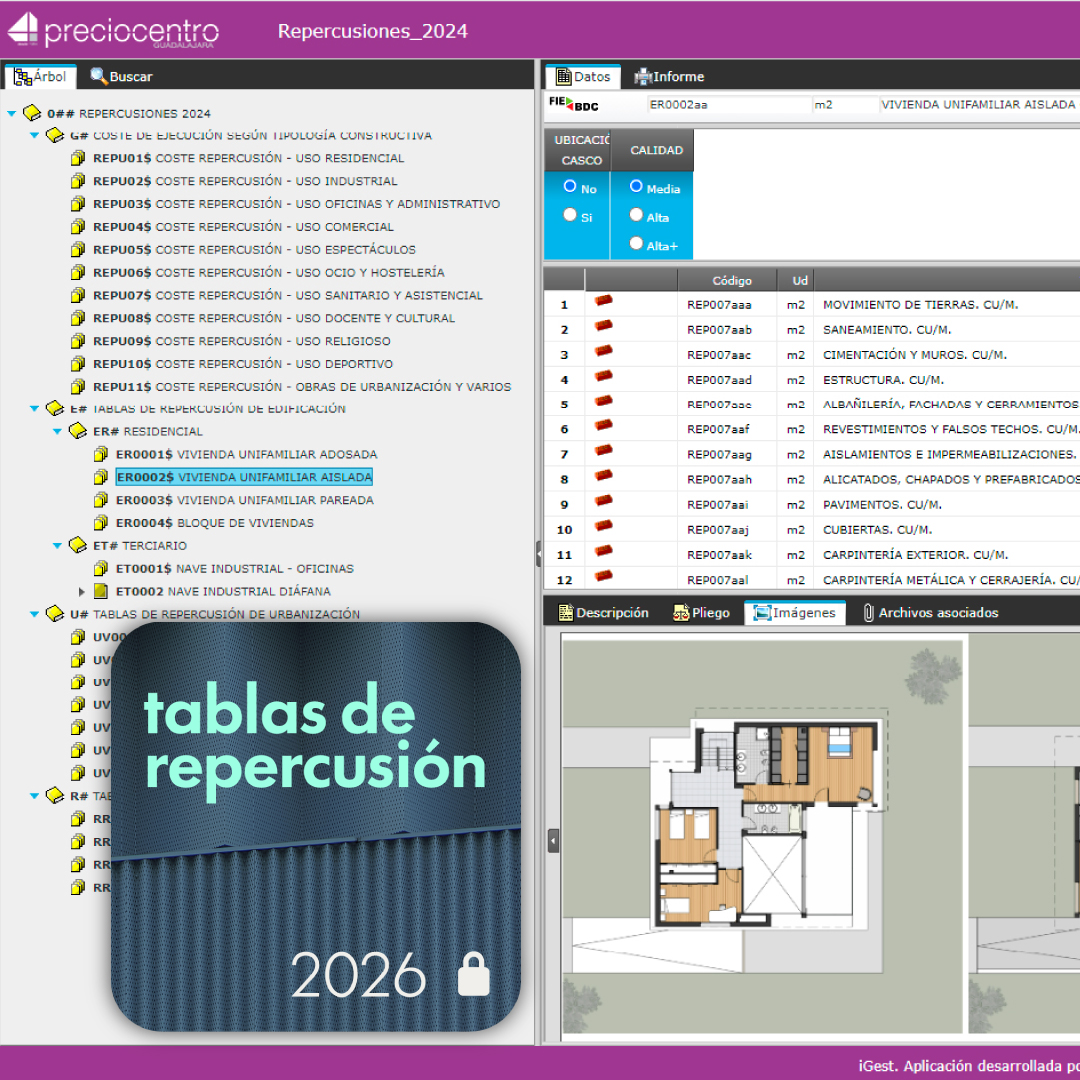
Task: Click the tablas de repercusión 2026 banner
Action: click(315, 826)
